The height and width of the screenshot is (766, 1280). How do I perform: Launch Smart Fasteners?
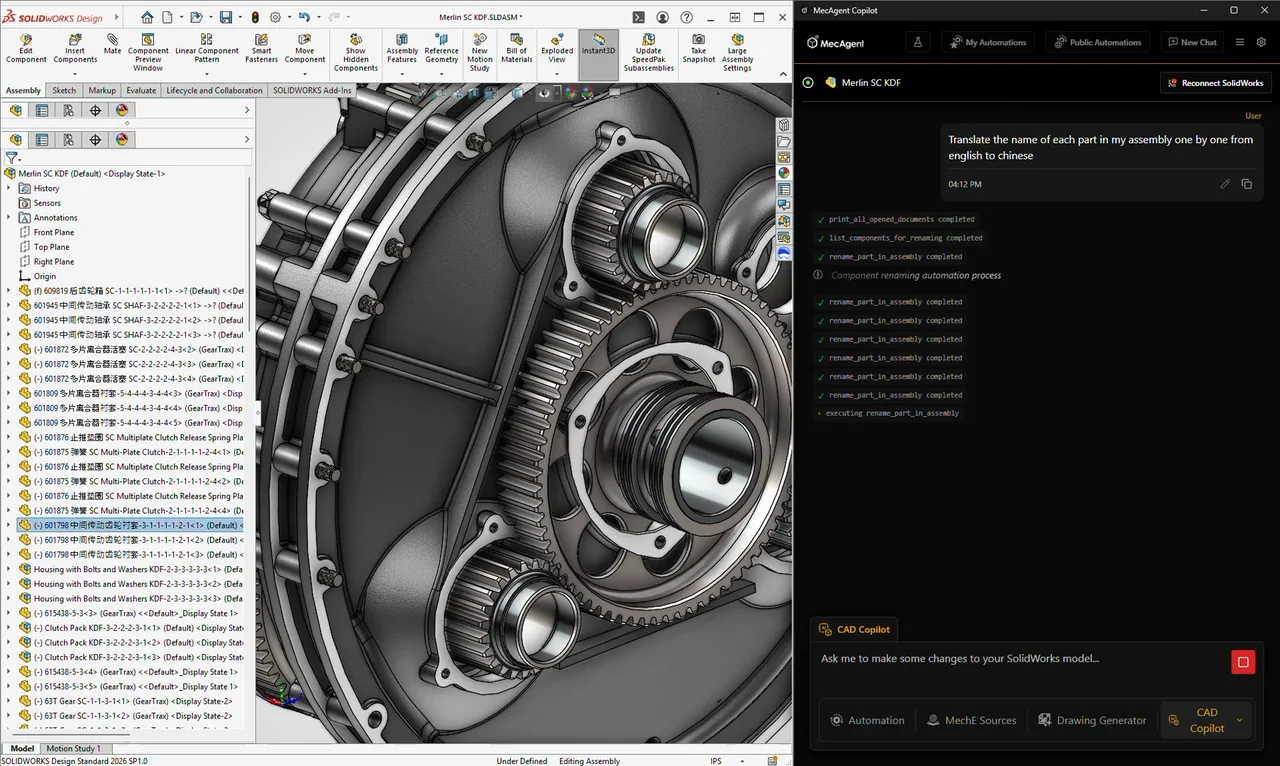point(262,50)
